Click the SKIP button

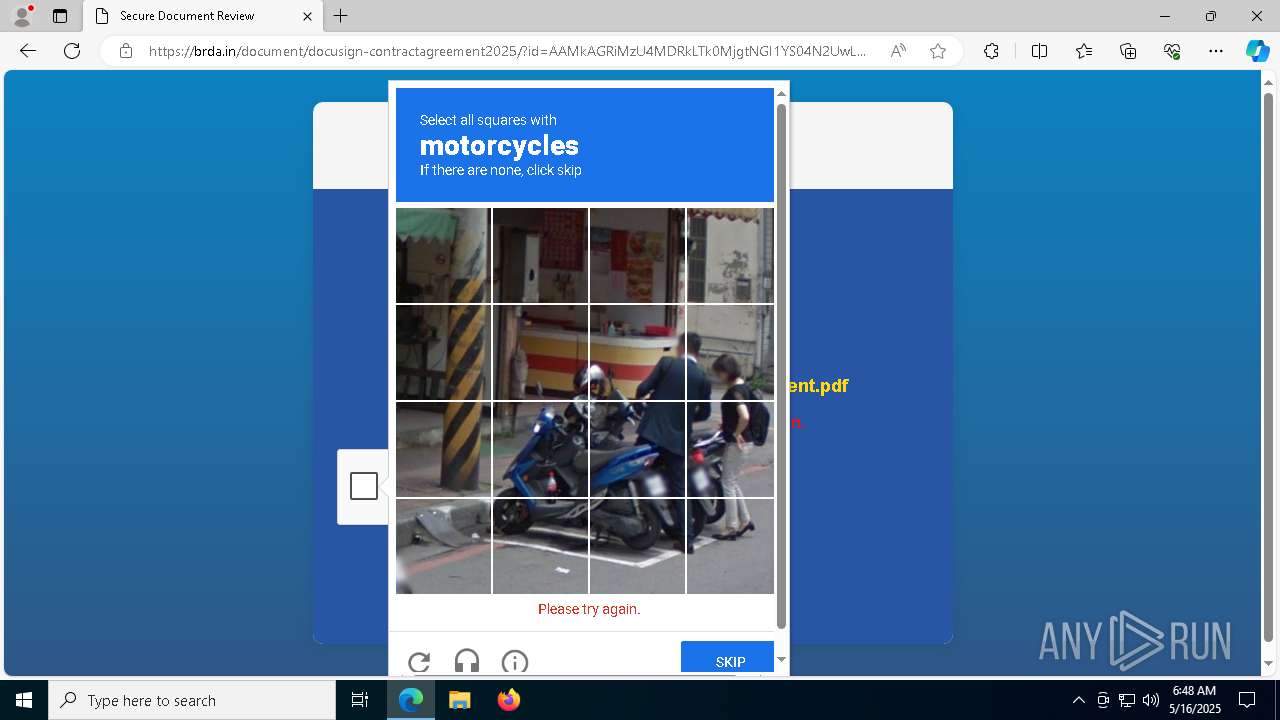pos(728,658)
